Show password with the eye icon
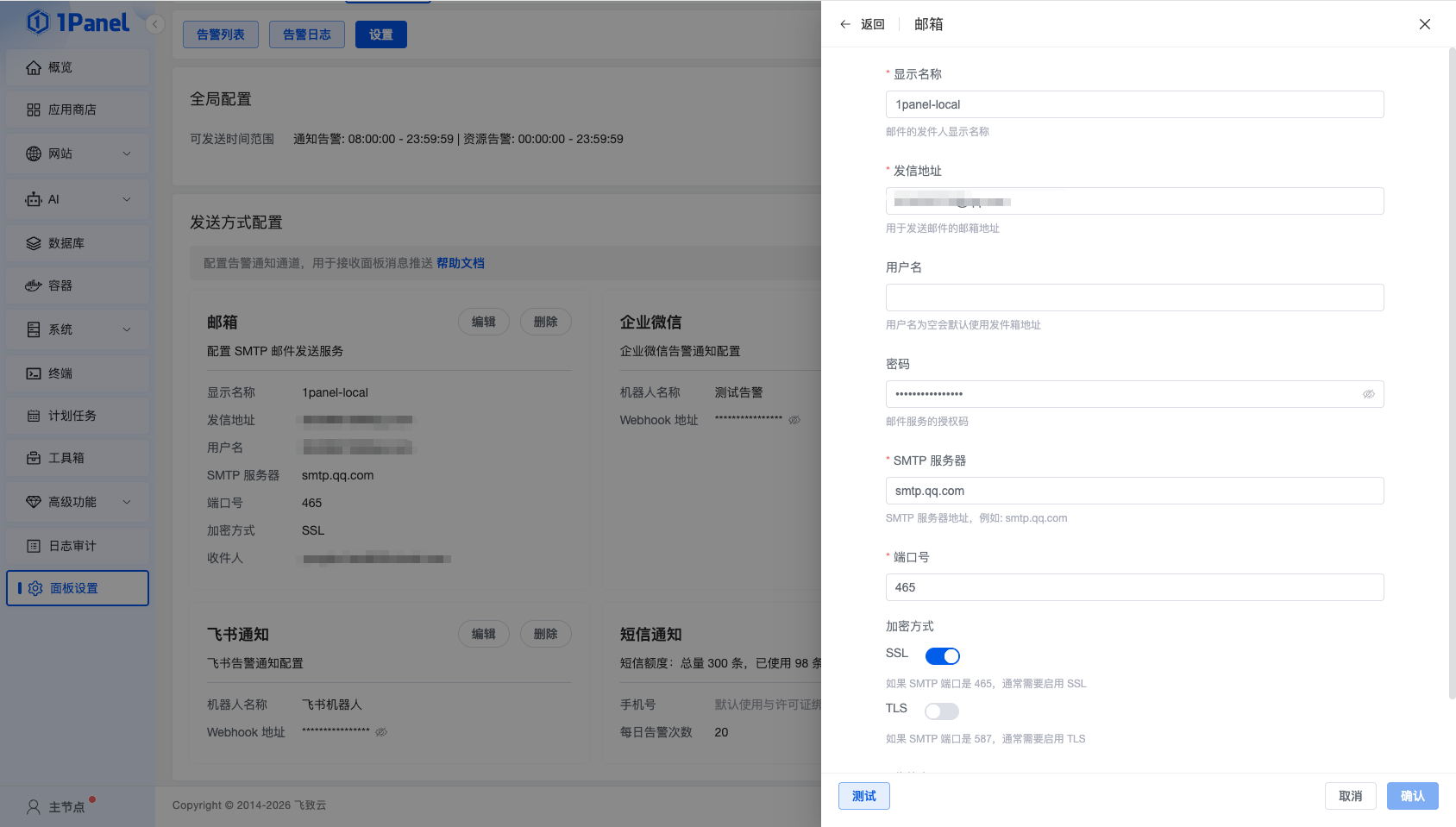The image size is (1456, 827). point(1368,394)
